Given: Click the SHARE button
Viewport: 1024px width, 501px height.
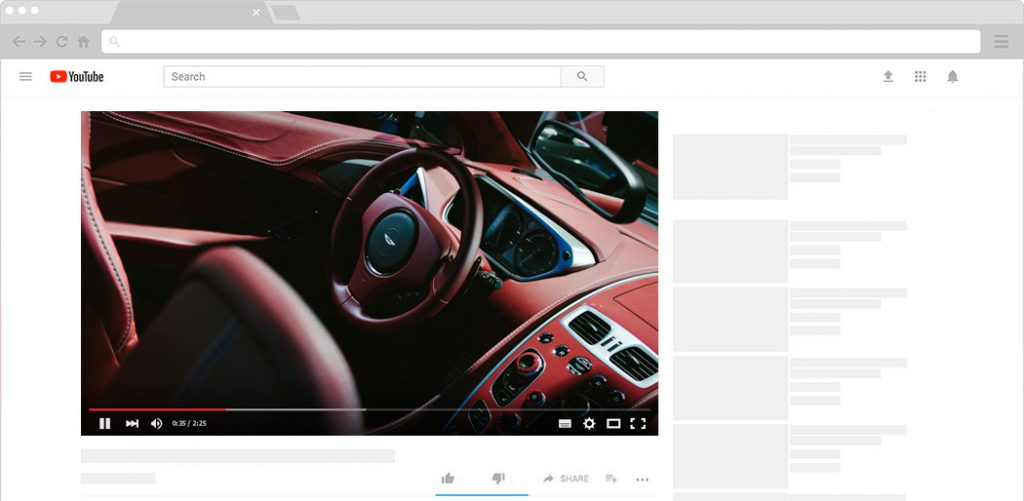Looking at the screenshot, I should (566, 479).
